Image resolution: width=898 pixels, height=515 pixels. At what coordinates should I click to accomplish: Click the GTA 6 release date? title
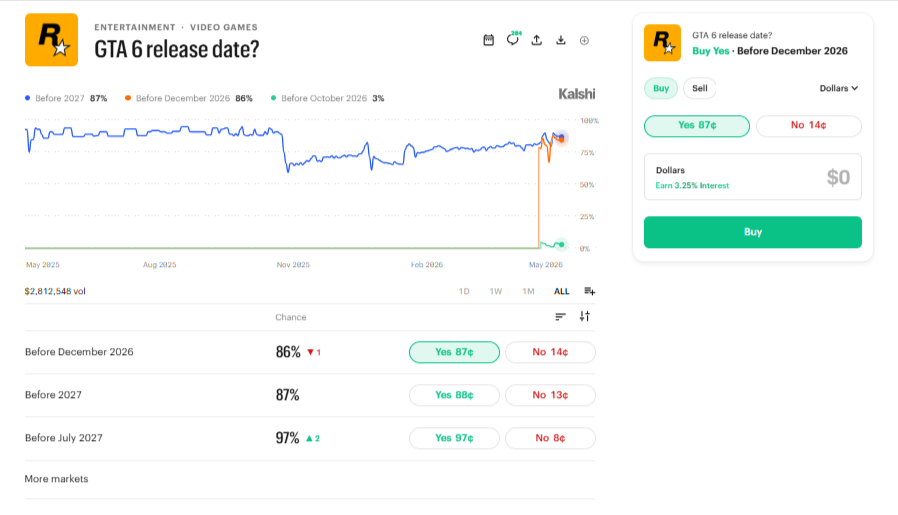176,49
